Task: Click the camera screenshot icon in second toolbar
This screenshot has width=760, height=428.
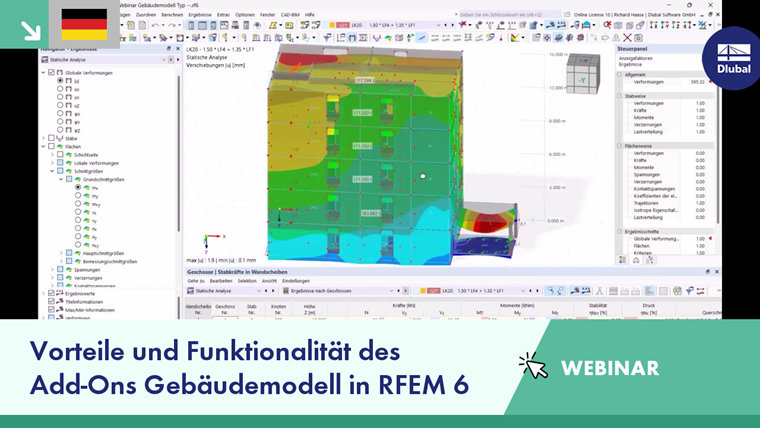Action: 638,37
